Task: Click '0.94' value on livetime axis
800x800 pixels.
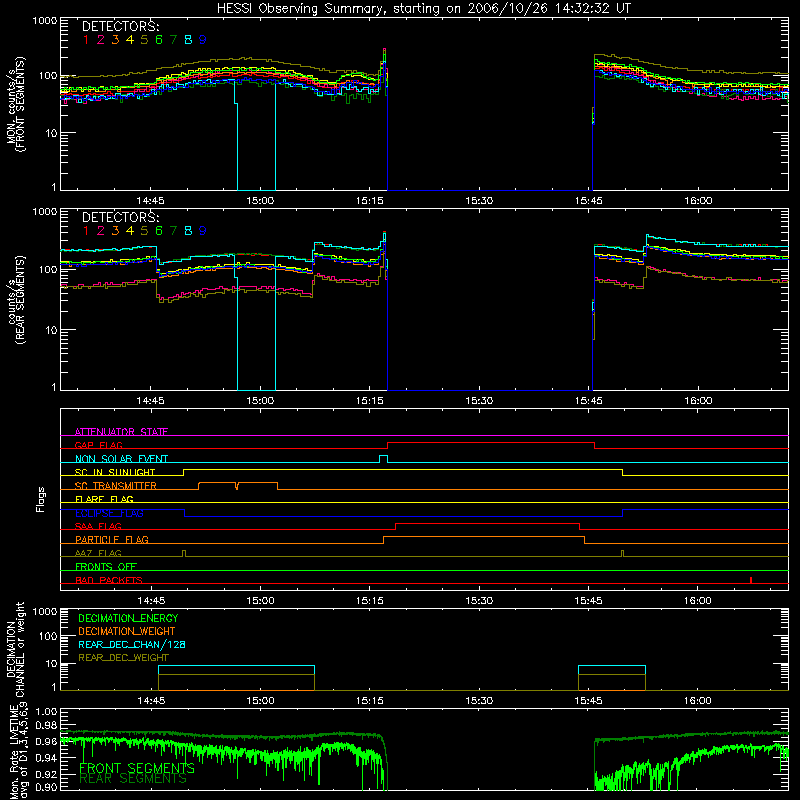Action: [x=46, y=758]
